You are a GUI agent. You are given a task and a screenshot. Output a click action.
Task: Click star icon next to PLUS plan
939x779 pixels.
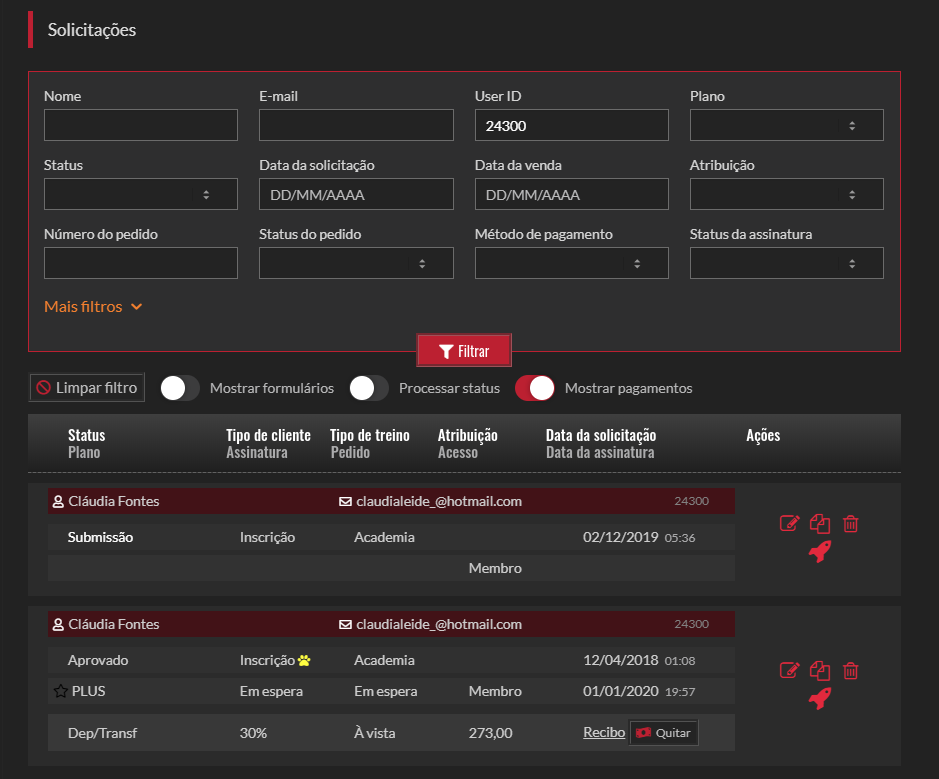(x=60, y=691)
